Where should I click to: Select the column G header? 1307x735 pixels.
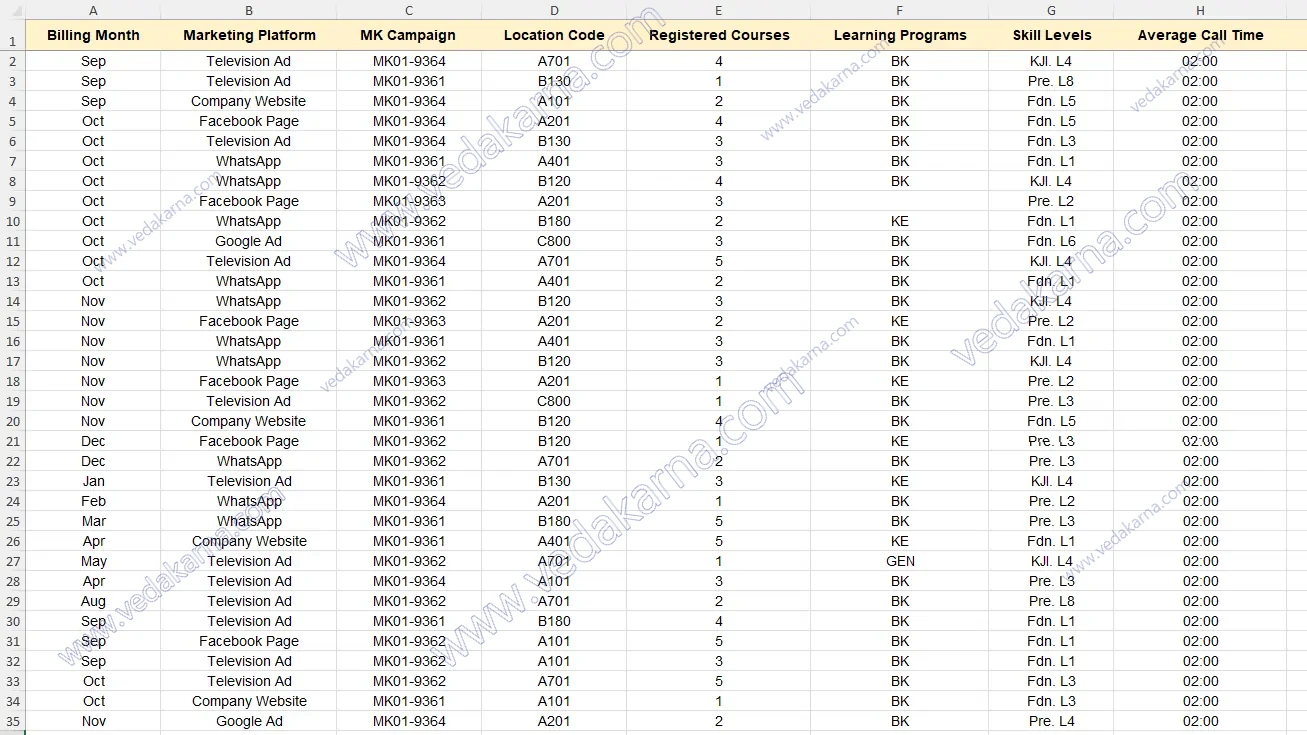pyautogui.click(x=1052, y=10)
